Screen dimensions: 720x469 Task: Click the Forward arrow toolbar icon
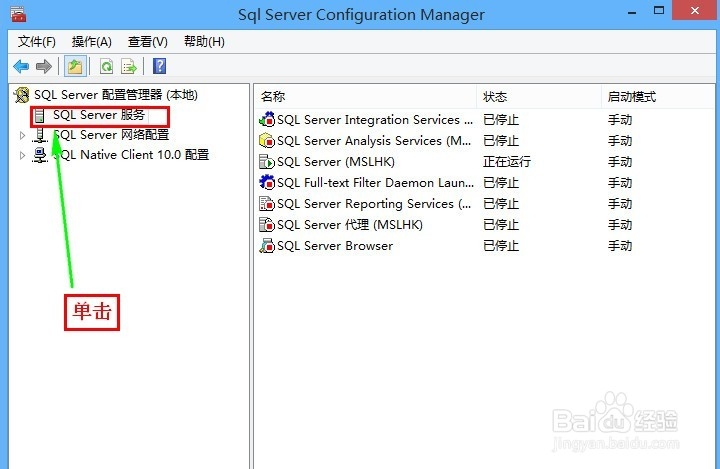tap(44, 67)
